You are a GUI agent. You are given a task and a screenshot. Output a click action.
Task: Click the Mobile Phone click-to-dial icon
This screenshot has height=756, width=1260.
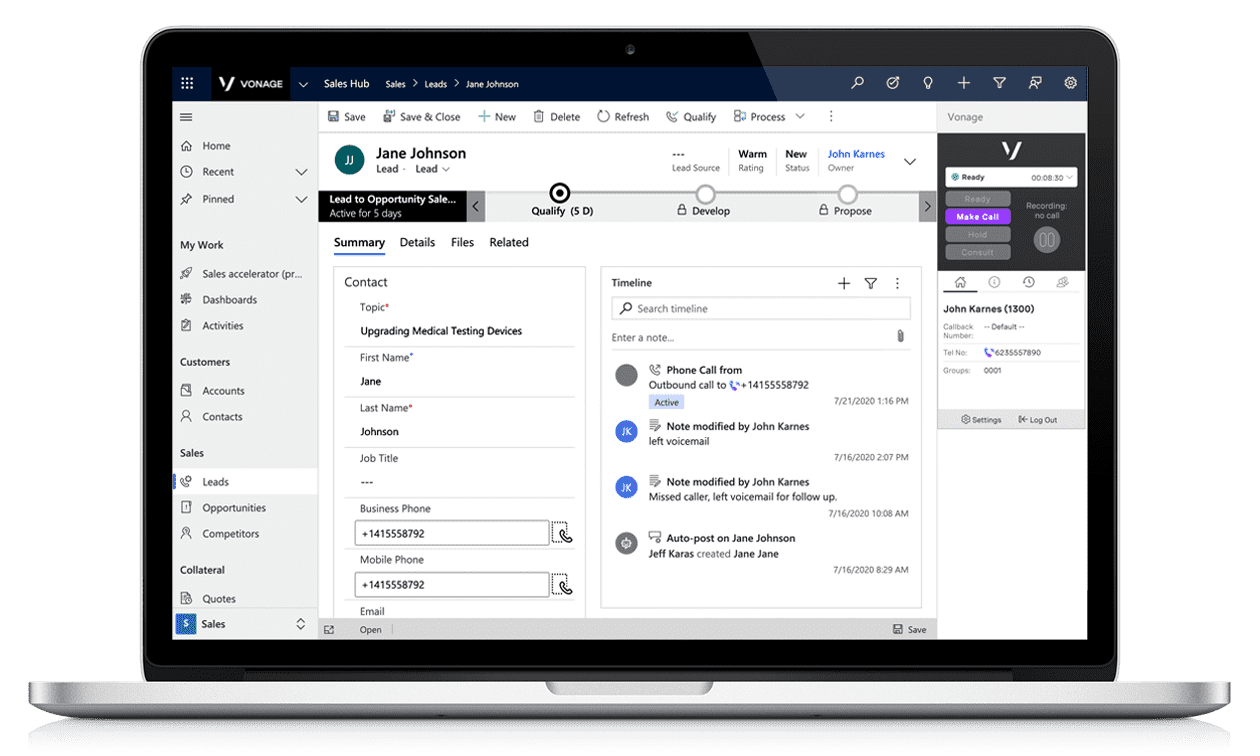(562, 585)
